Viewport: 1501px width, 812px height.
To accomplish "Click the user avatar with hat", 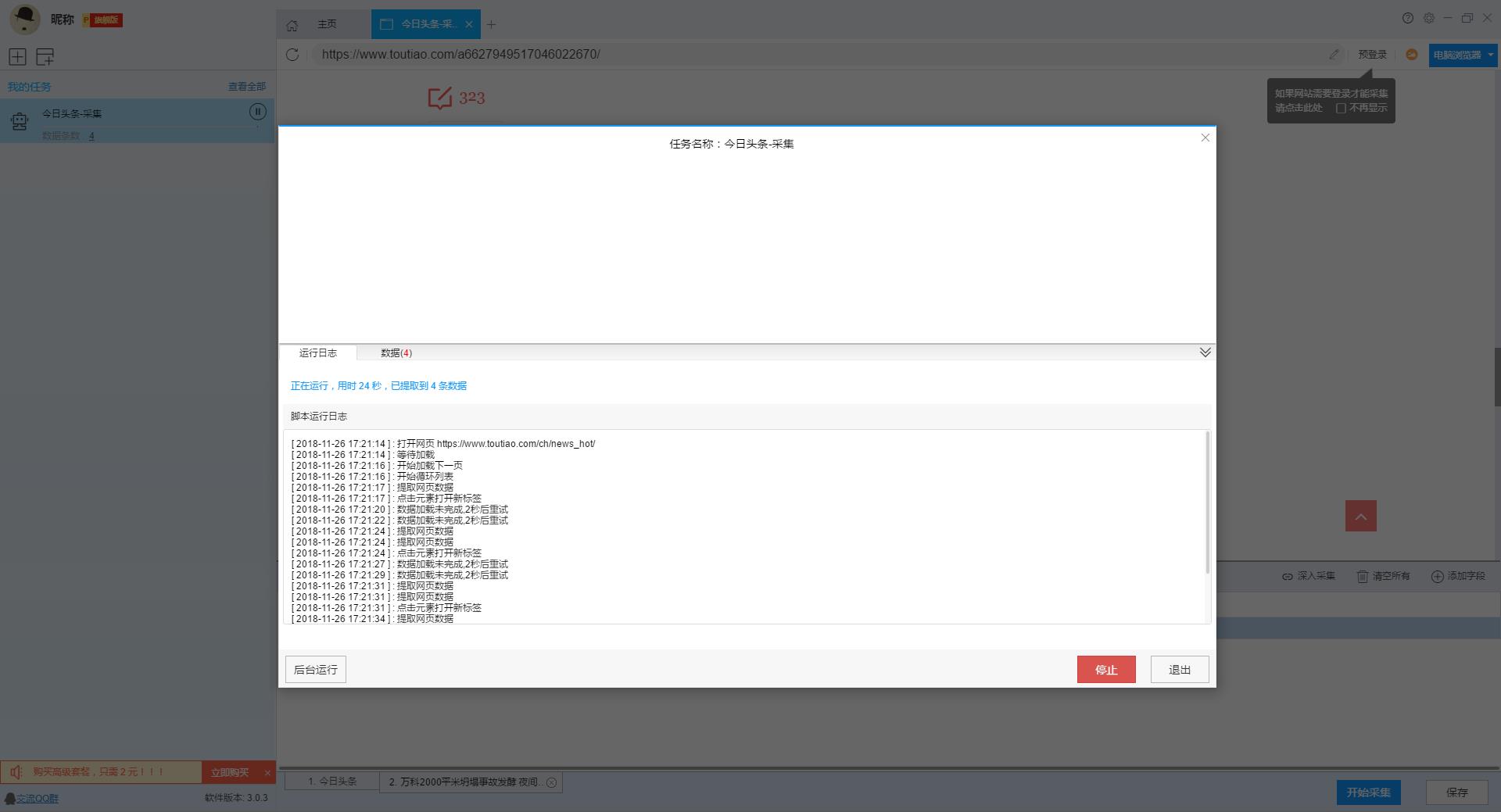I will [x=25, y=20].
